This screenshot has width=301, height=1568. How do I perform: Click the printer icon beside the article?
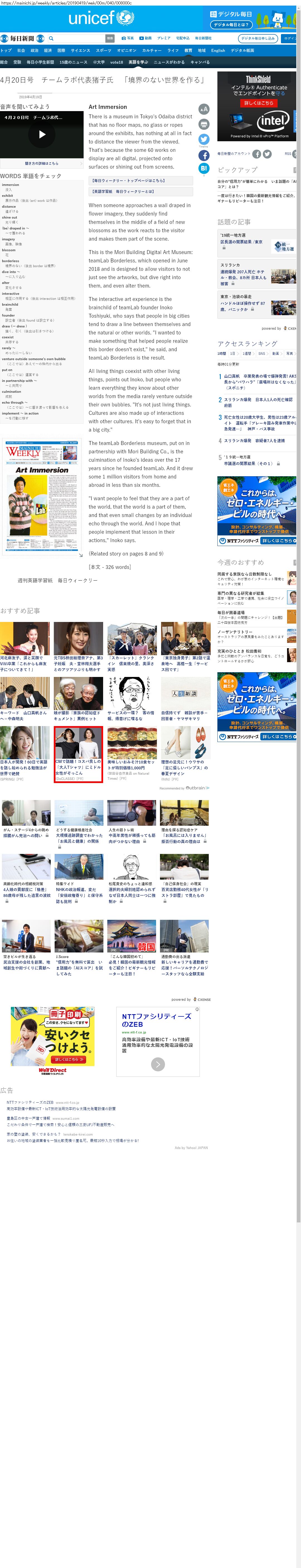pos(204,125)
